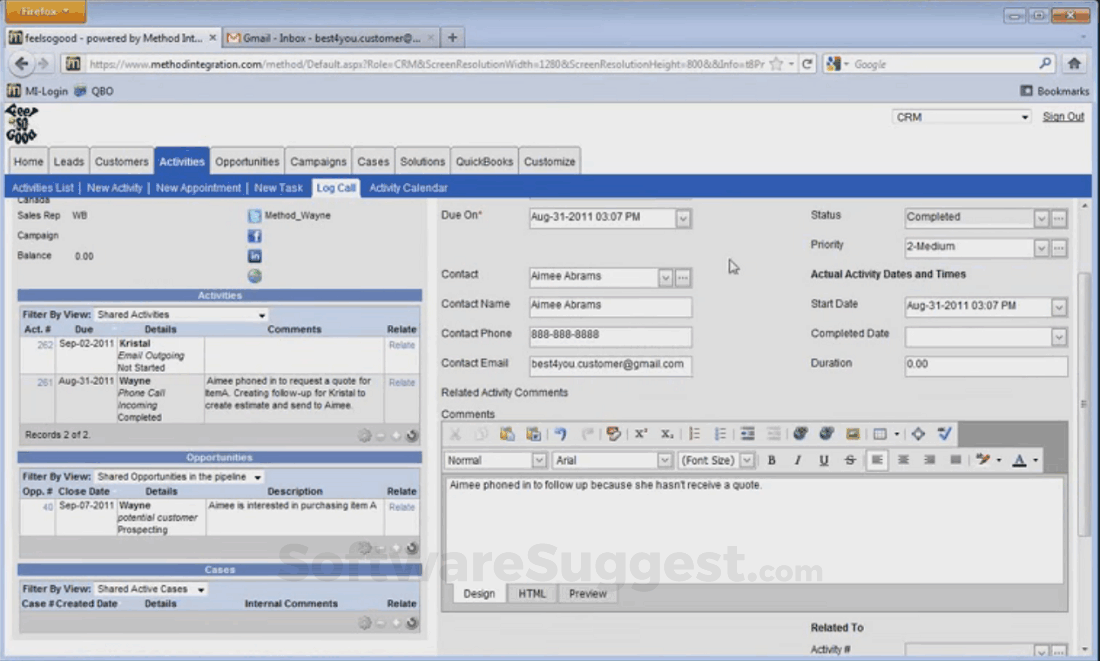1100x661 pixels.
Task: Apply italic formatting to the comment text
Action: tap(797, 460)
